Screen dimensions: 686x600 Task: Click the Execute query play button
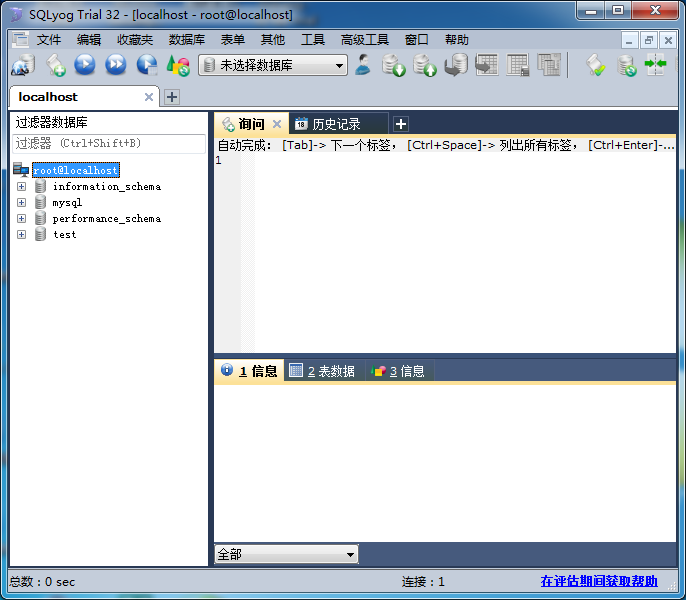pyautogui.click(x=84, y=65)
